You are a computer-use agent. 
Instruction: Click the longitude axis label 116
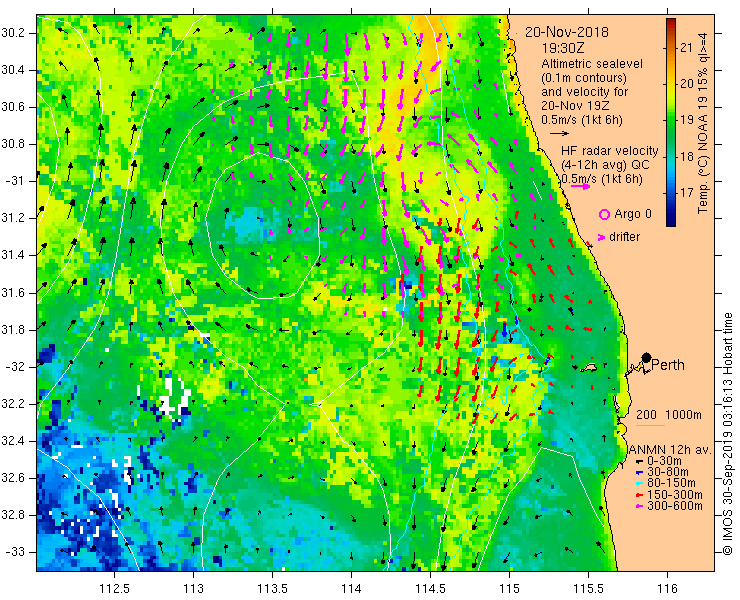pos(667,588)
